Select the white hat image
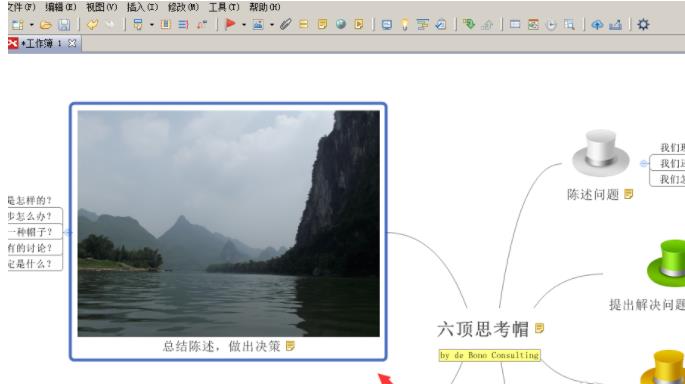Image resolution: width=685 pixels, height=384 pixels. 601,152
